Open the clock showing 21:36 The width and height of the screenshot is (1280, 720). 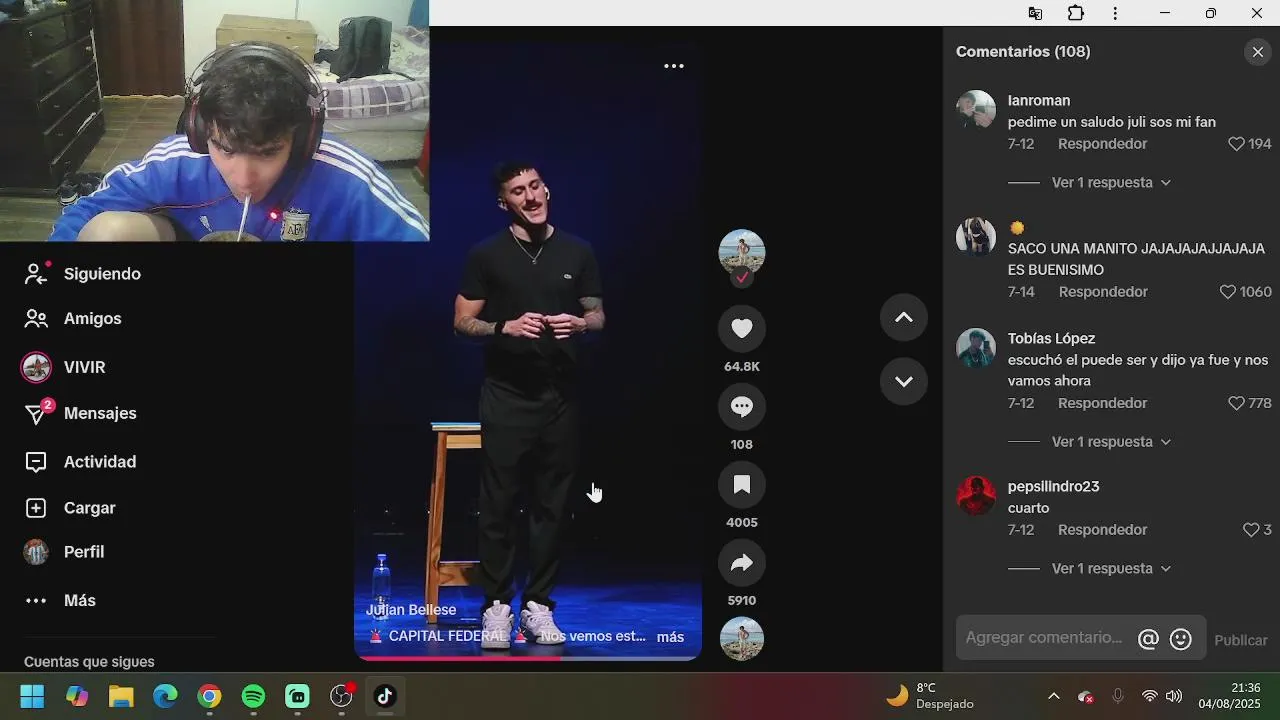point(1230,696)
